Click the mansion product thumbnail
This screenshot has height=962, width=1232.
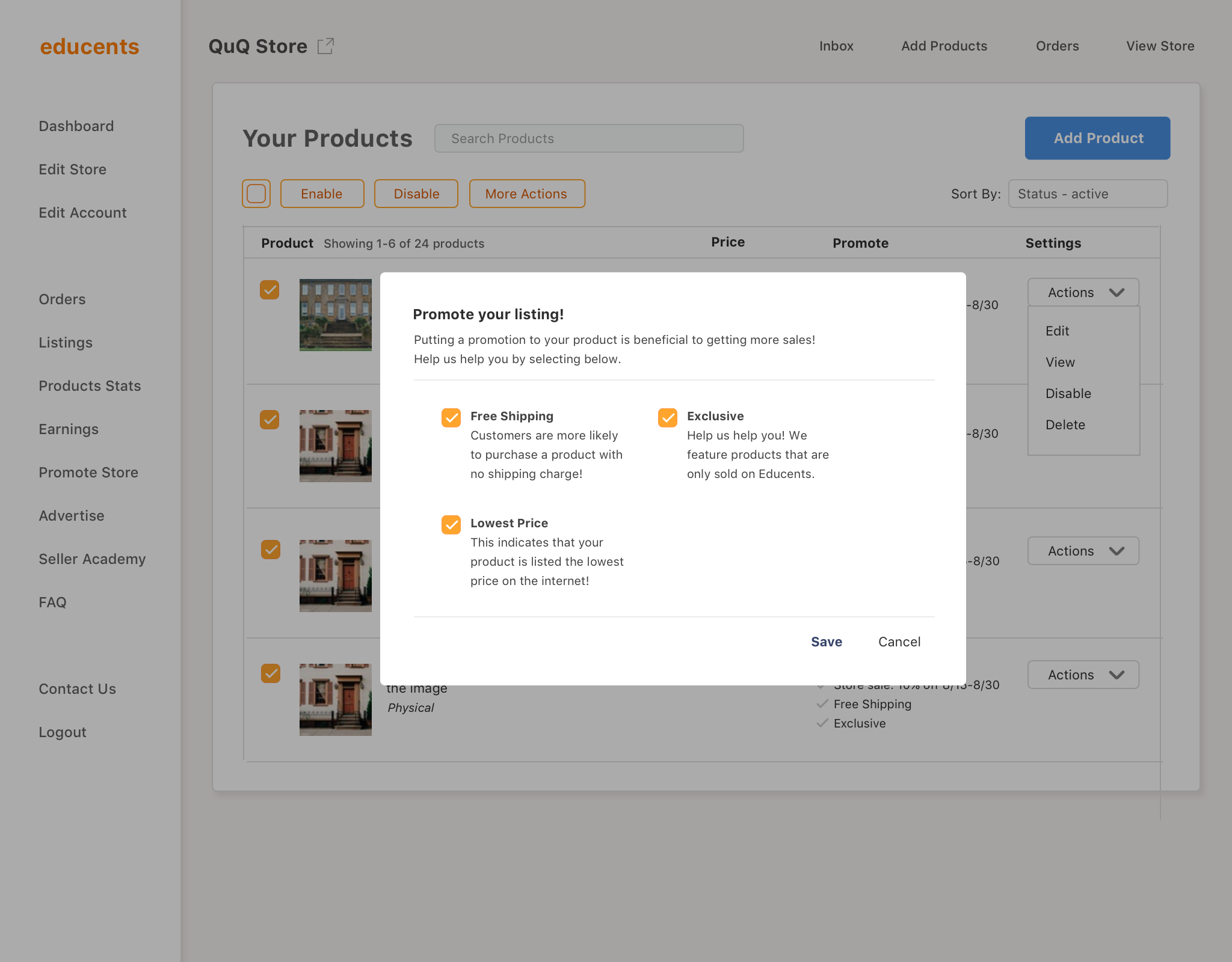pos(335,314)
